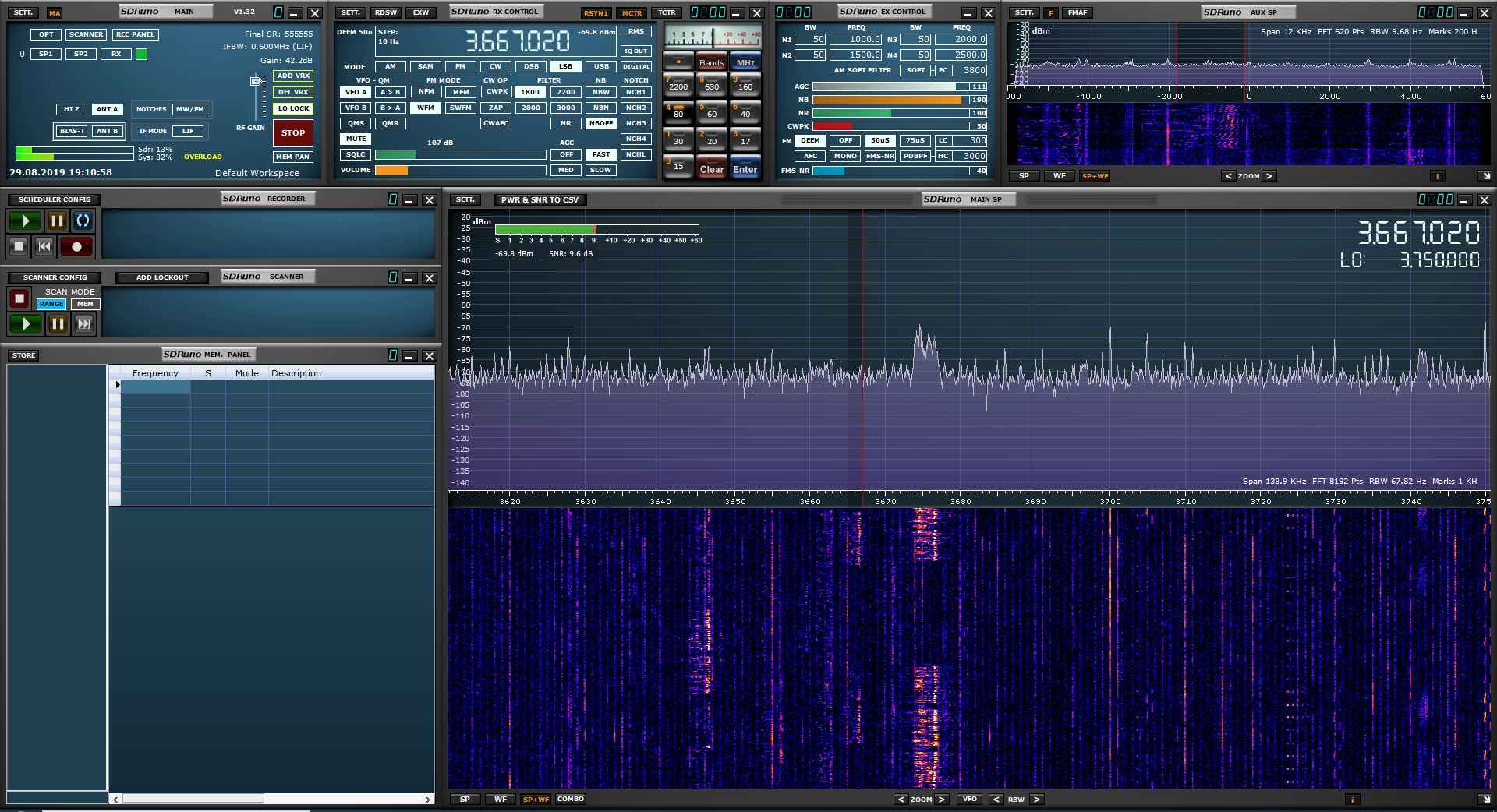This screenshot has width=1497, height=812.
Task: Adjust the RF GAIN slider
Action: 256,81
